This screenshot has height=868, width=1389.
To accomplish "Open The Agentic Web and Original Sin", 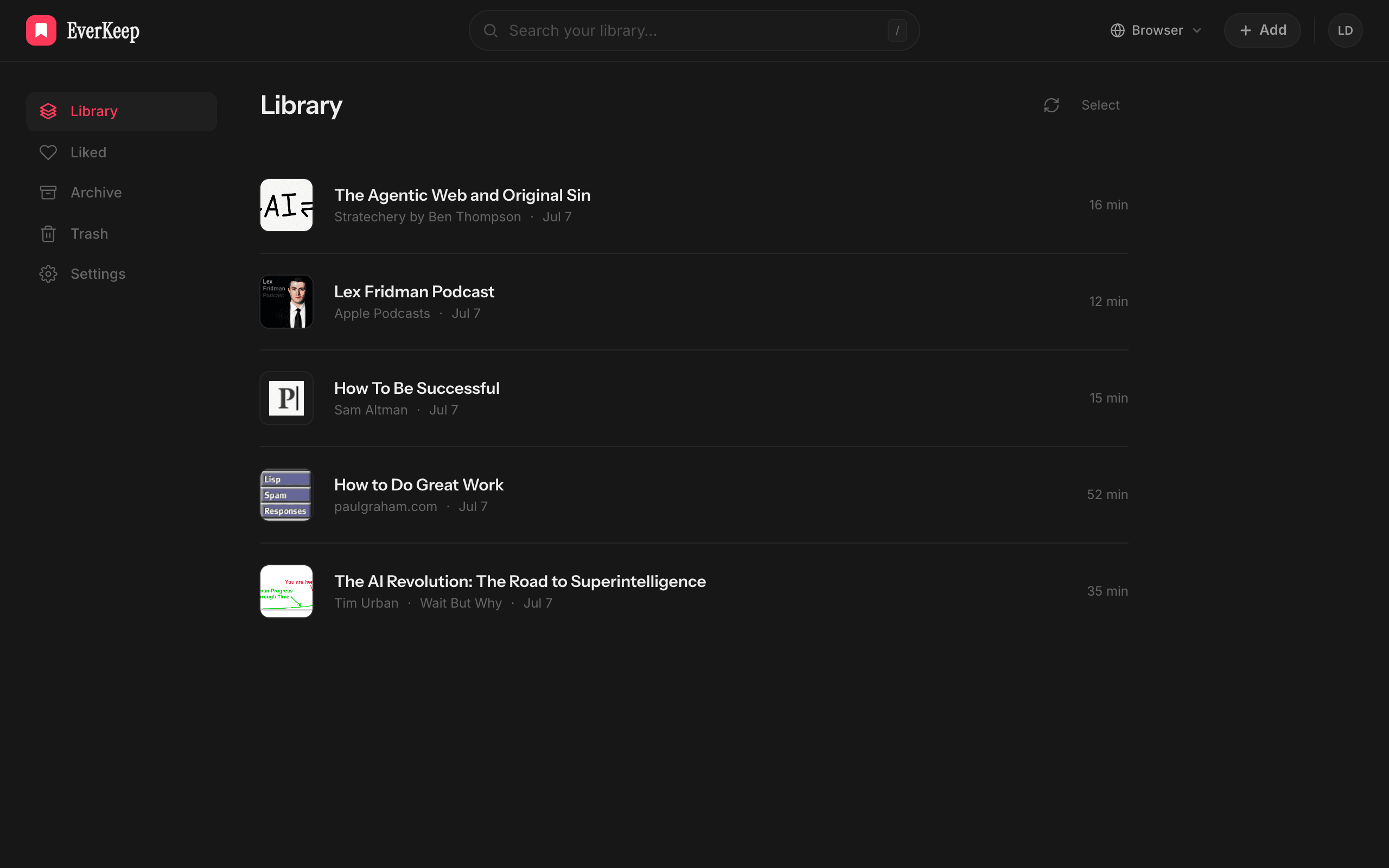I will pyautogui.click(x=462, y=195).
